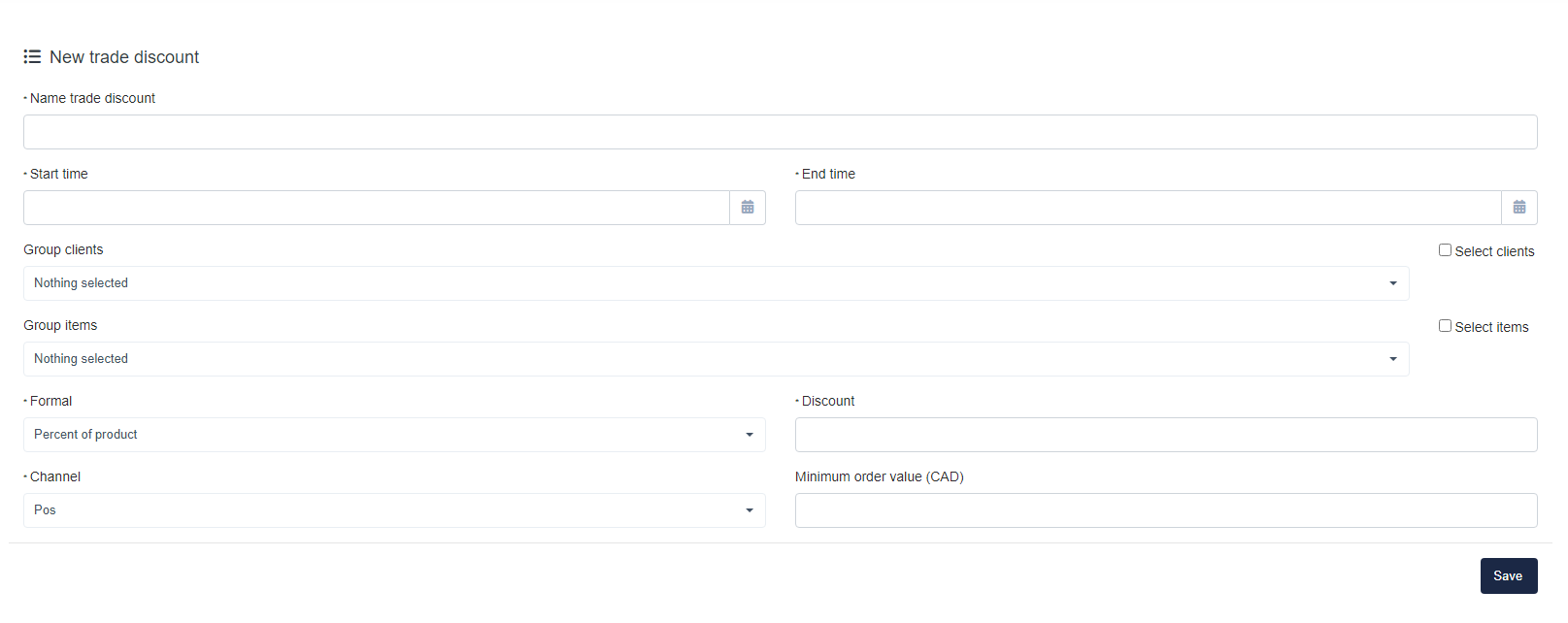The height and width of the screenshot is (623, 1568).
Task: Click the list icon beside New trade discount
Action: click(32, 57)
